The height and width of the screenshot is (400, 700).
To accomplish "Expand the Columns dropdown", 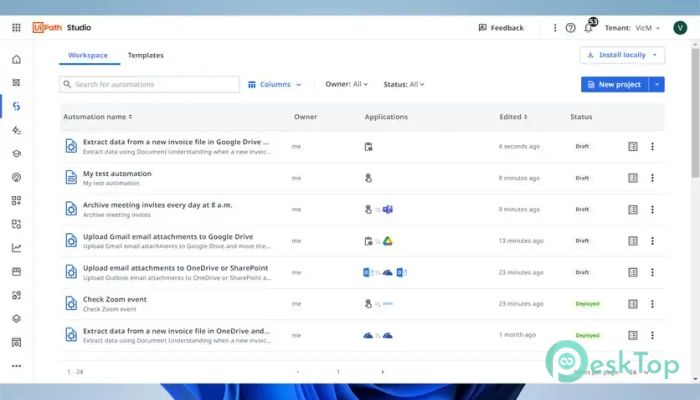I will click(275, 84).
